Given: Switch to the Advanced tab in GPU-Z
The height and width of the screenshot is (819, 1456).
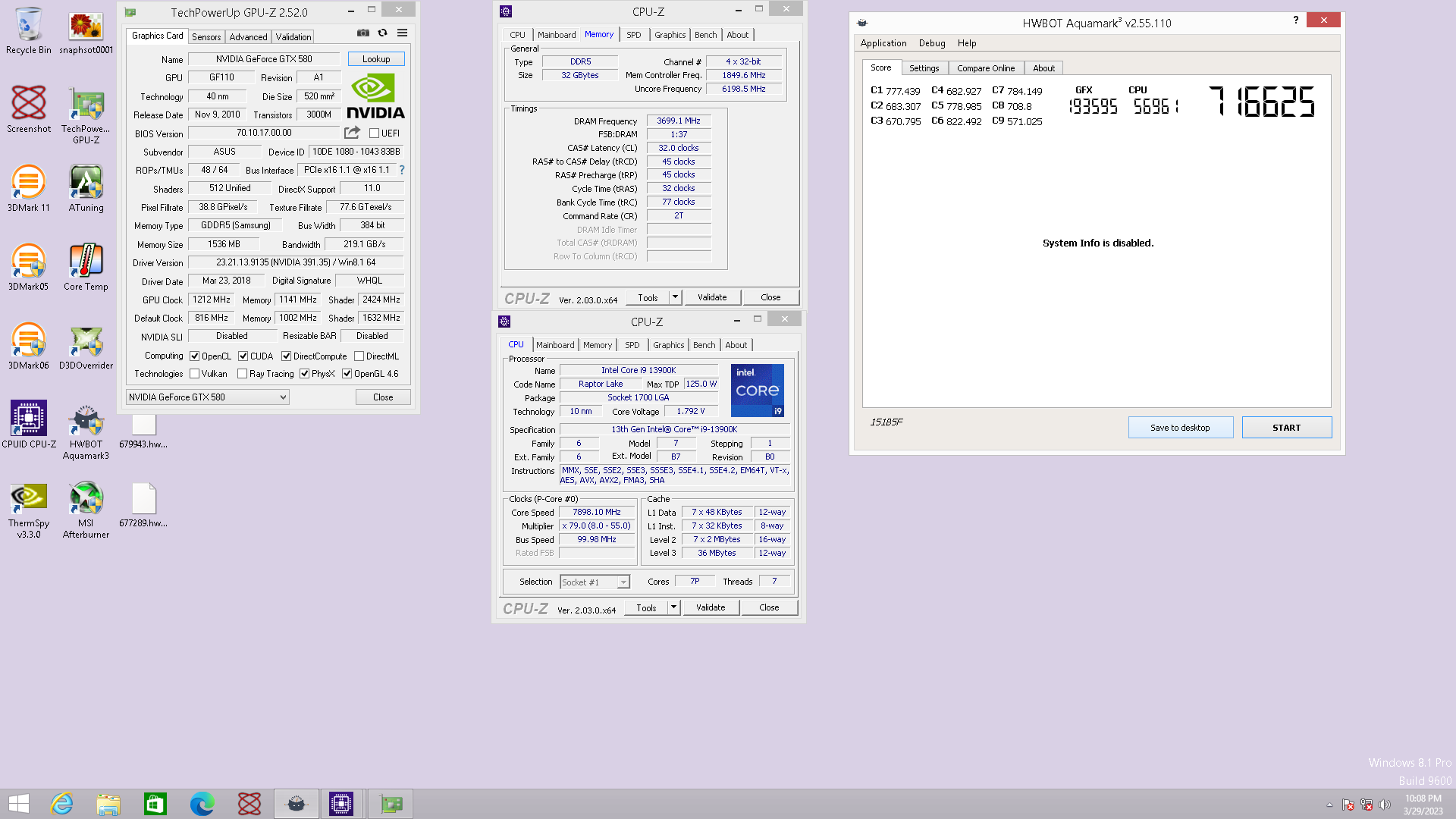Looking at the screenshot, I should 248,36.
